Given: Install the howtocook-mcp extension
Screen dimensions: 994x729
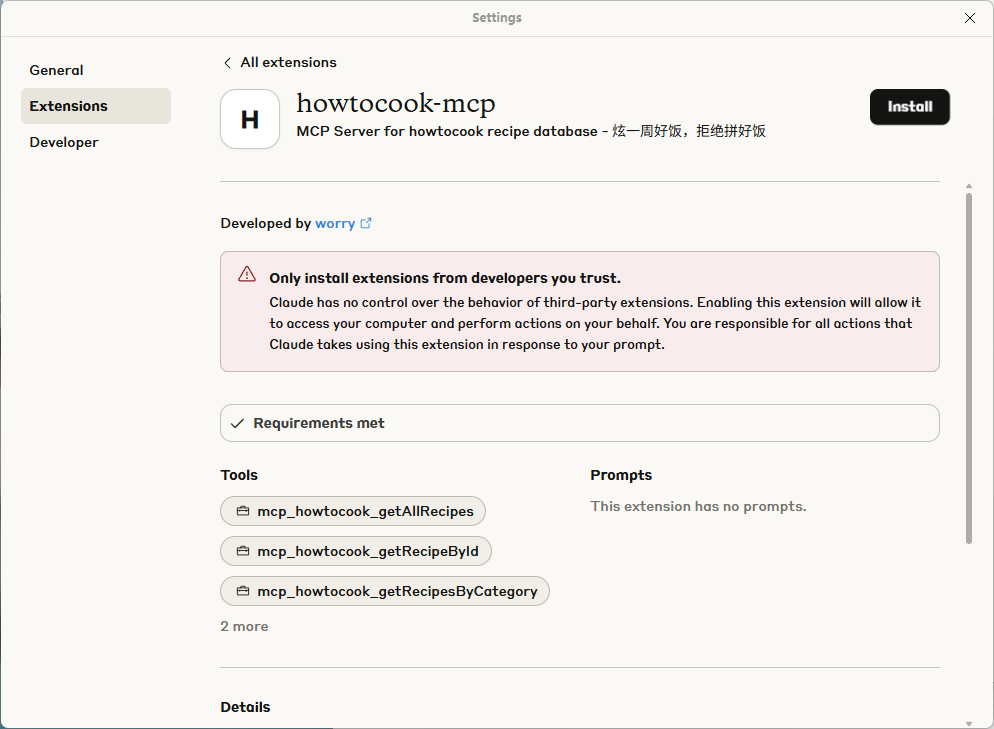Looking at the screenshot, I should (x=909, y=106).
